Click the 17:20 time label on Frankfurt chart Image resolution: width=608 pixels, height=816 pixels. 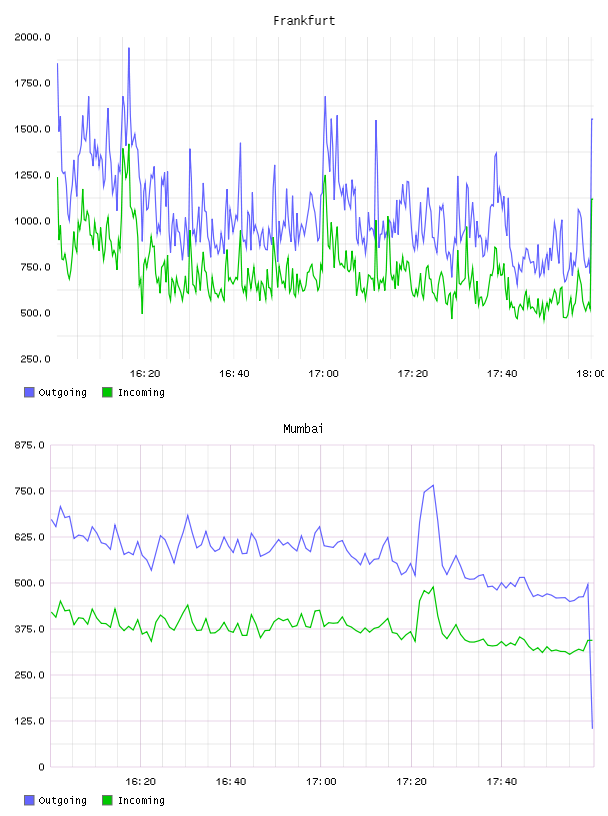point(413,374)
